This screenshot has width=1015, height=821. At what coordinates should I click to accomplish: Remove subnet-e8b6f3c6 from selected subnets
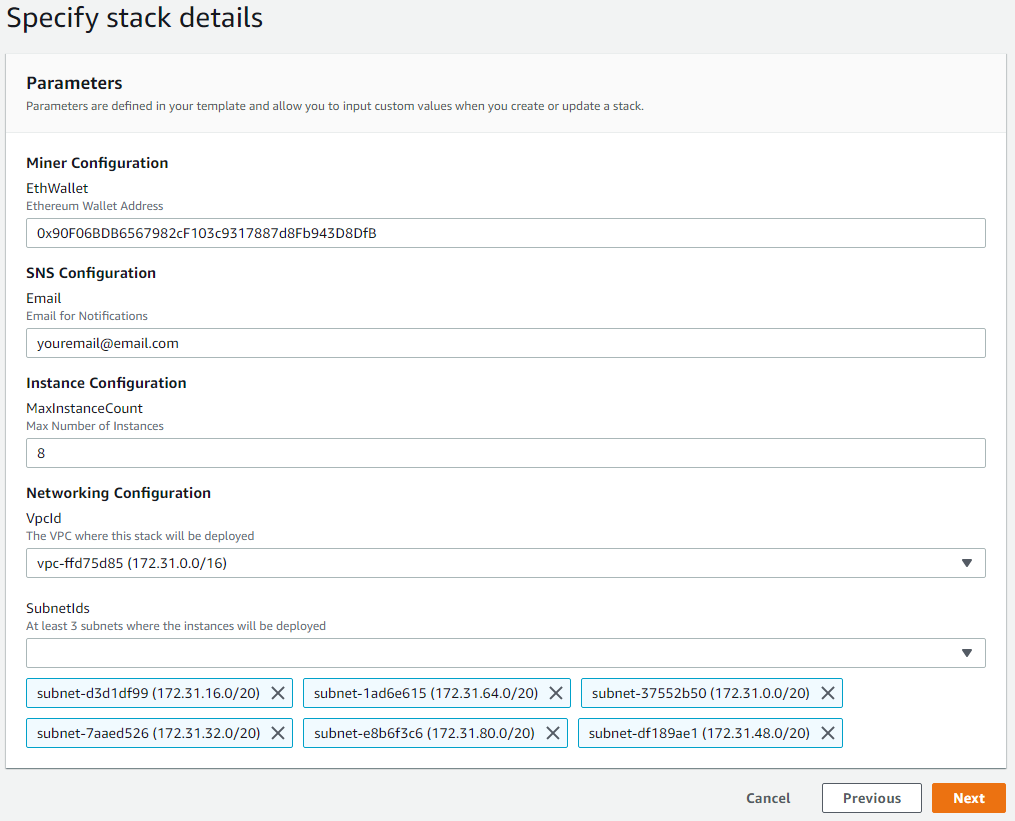[553, 732]
